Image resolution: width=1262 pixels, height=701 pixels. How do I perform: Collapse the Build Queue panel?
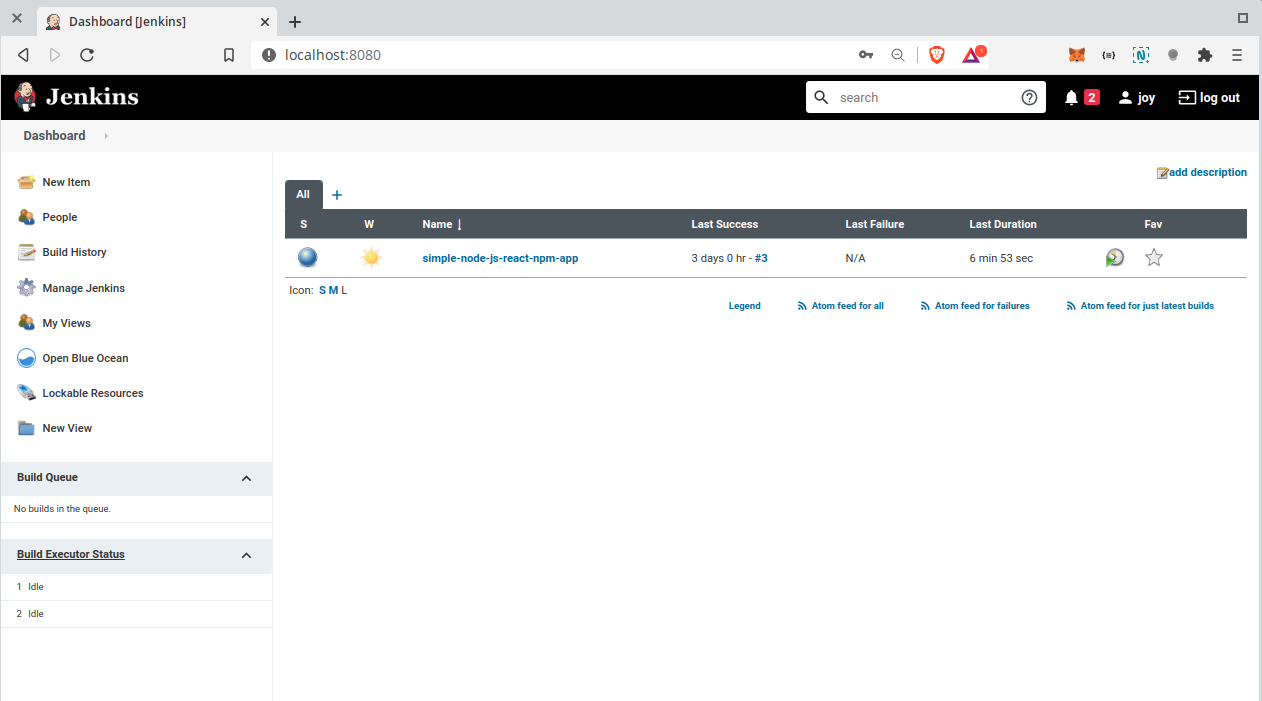[x=246, y=478]
